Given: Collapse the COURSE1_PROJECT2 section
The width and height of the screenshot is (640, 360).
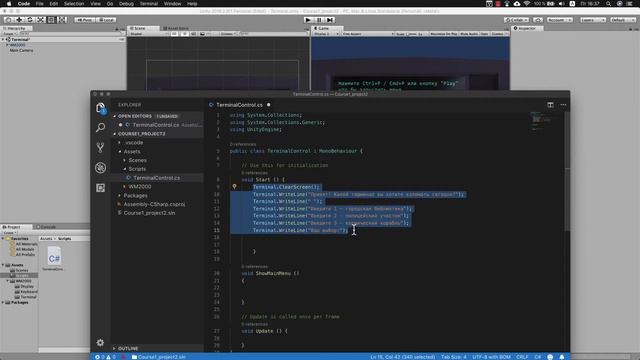Looking at the screenshot, I should (157, 134).
